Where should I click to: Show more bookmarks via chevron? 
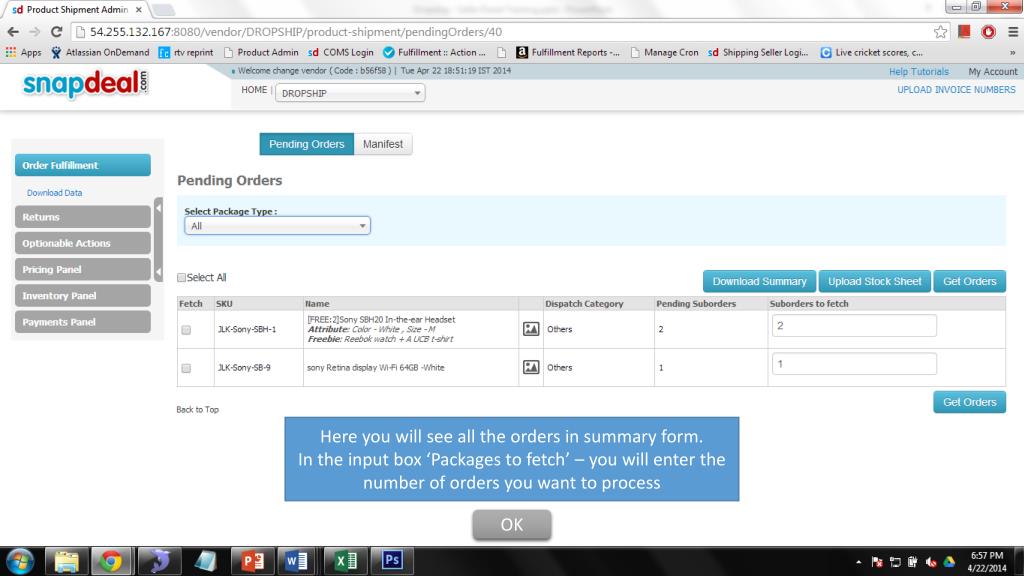1012,52
